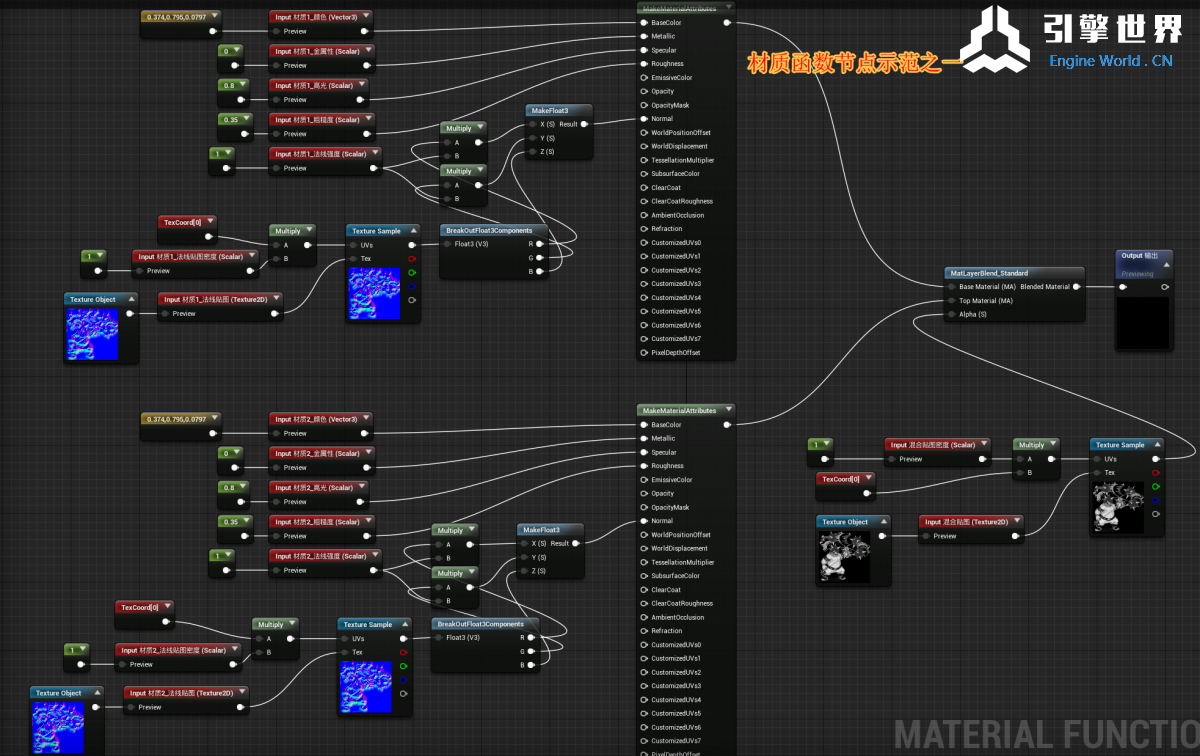Collapse the Input 材质2_粗糙度 node arrow
The width and height of the screenshot is (1200, 756).
click(x=369, y=522)
